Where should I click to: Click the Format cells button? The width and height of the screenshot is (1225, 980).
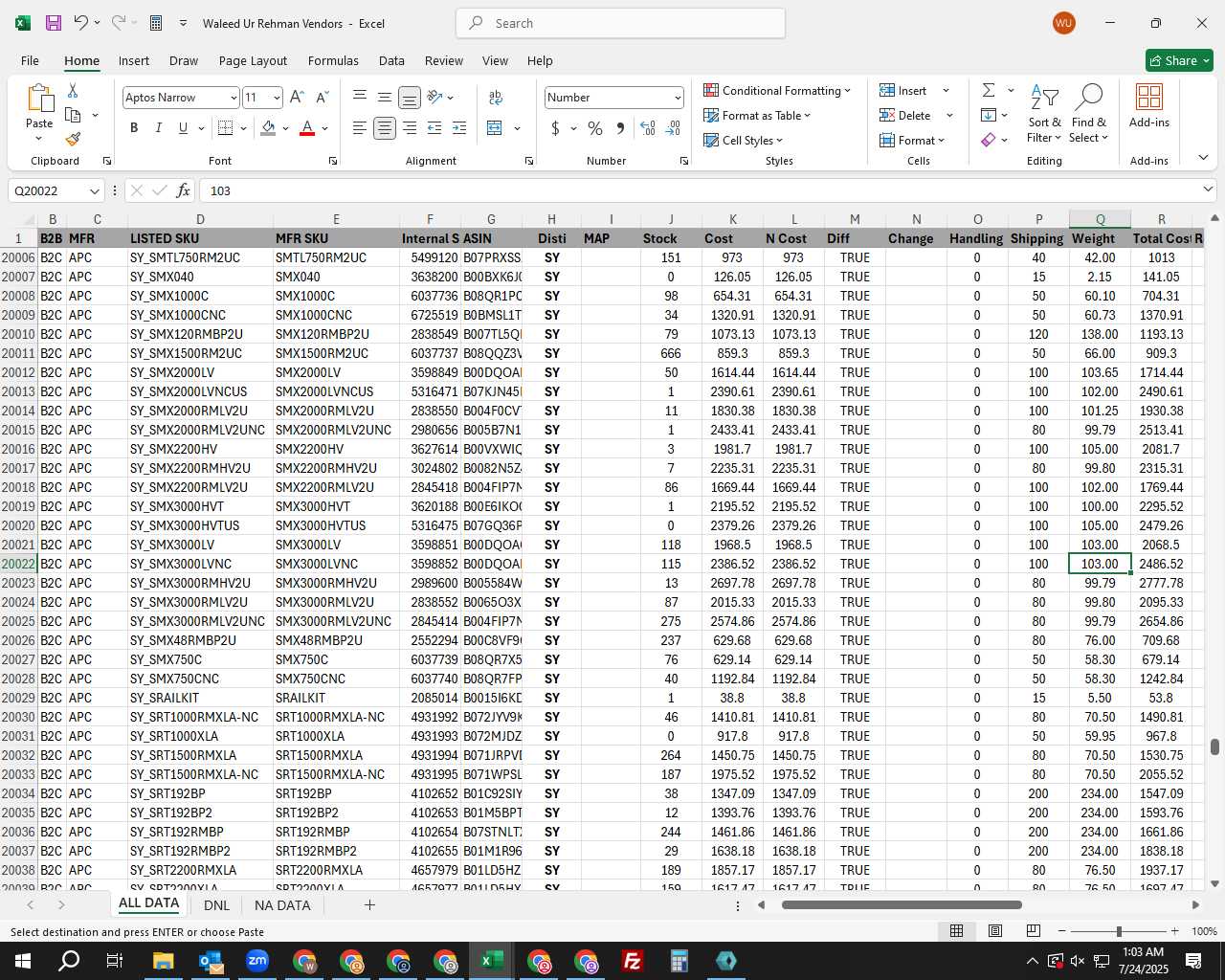click(911, 140)
